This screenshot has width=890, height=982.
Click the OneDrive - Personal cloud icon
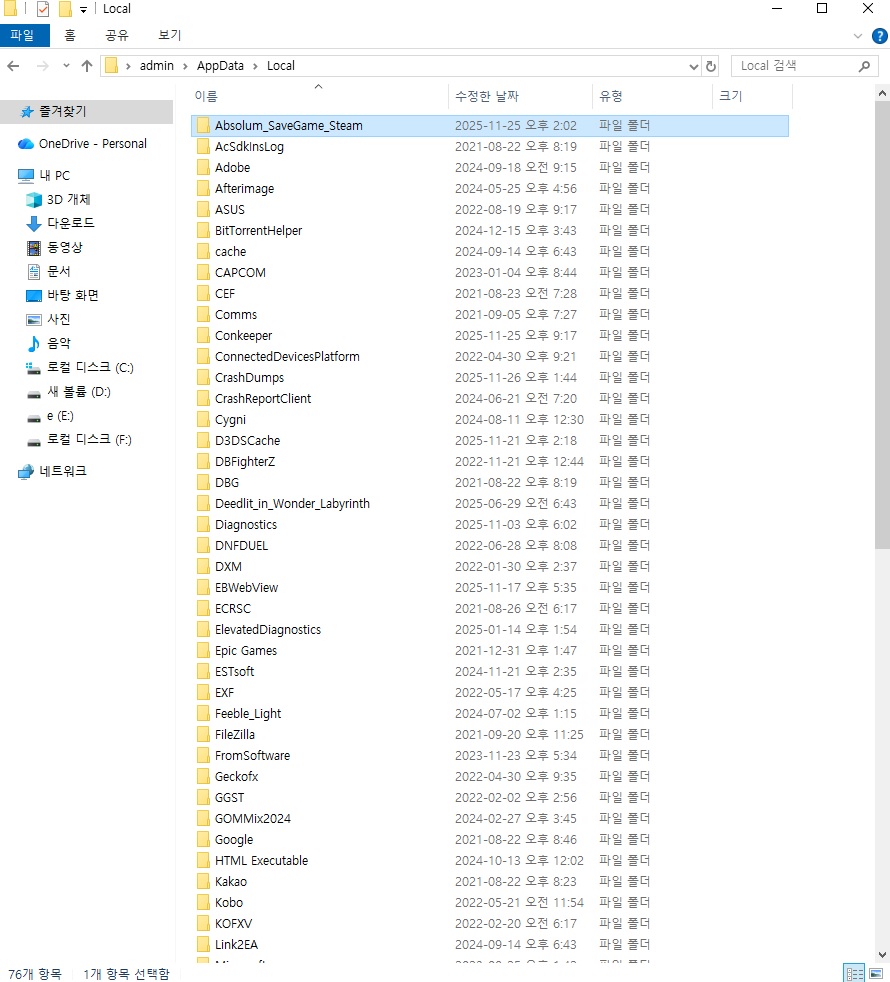(x=26, y=144)
